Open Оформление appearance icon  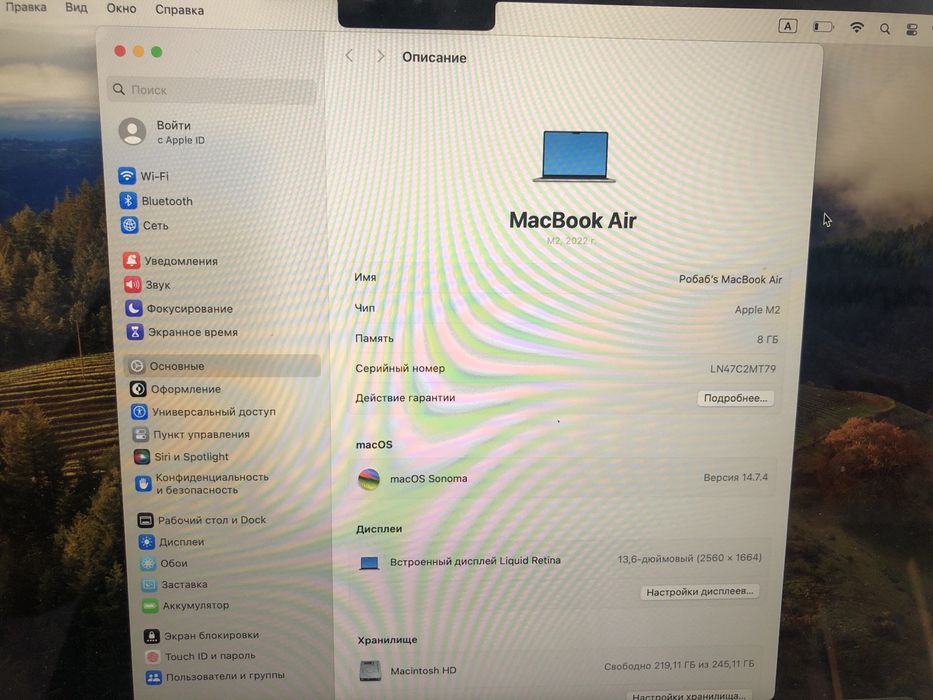[x=138, y=389]
